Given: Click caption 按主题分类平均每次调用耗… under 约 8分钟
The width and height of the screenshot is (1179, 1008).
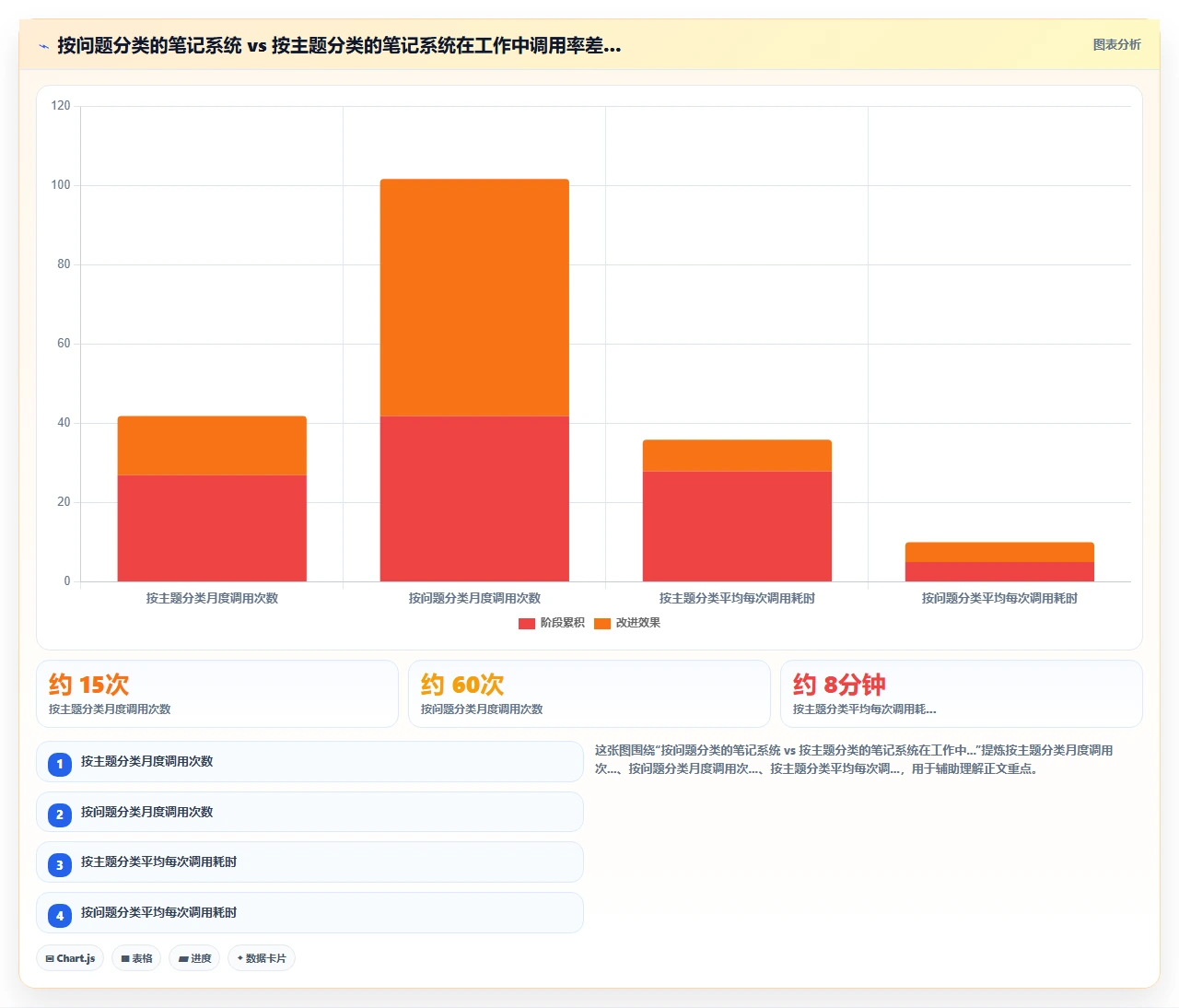Looking at the screenshot, I should pyautogui.click(x=864, y=709).
